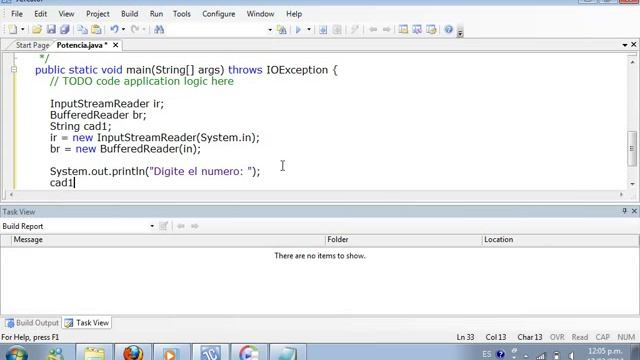Screen dimensions: 640x360
Task: Click the Task View edit task icon
Action: (164, 226)
